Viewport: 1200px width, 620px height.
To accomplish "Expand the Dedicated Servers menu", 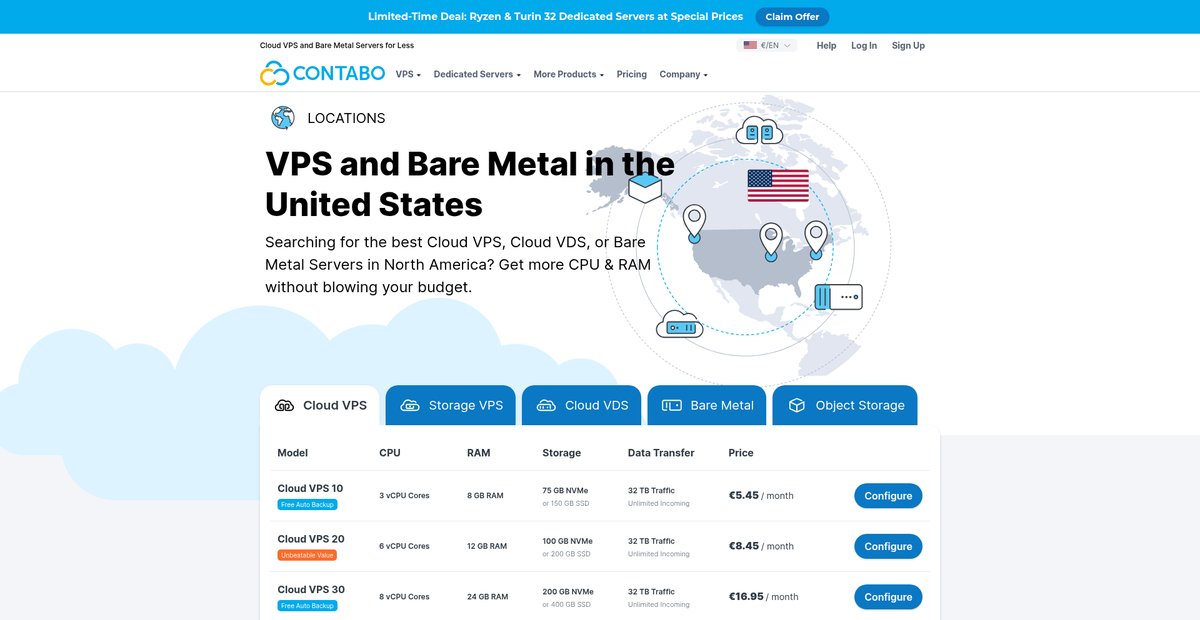I will 477,74.
